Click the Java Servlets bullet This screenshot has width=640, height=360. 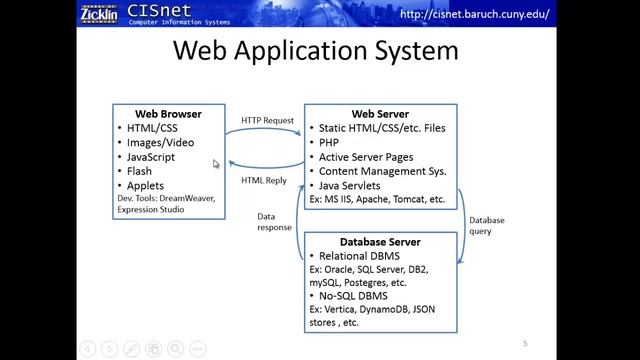(x=349, y=186)
